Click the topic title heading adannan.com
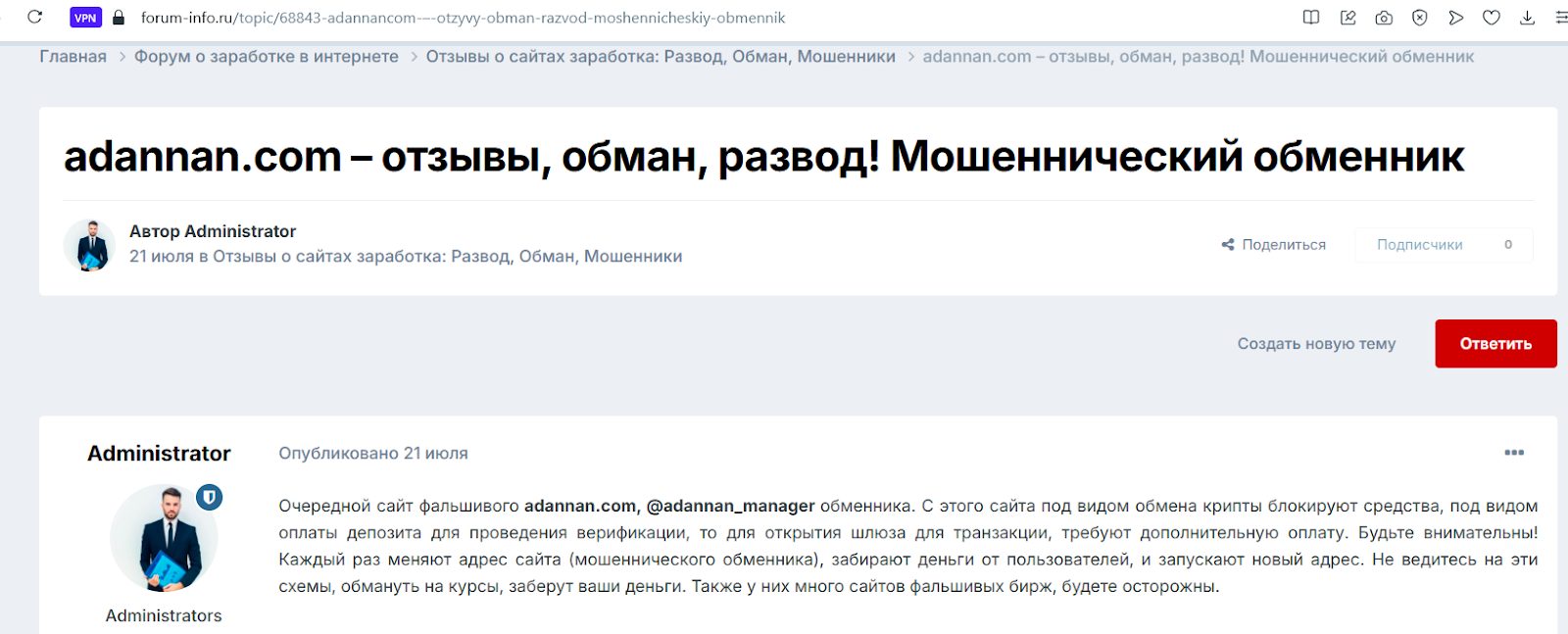The image size is (1568, 634). point(764,157)
